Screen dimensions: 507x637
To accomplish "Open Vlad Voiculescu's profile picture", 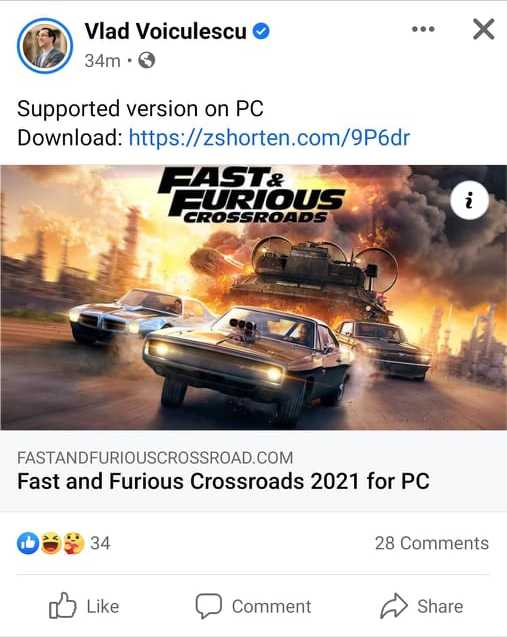I will [45, 46].
